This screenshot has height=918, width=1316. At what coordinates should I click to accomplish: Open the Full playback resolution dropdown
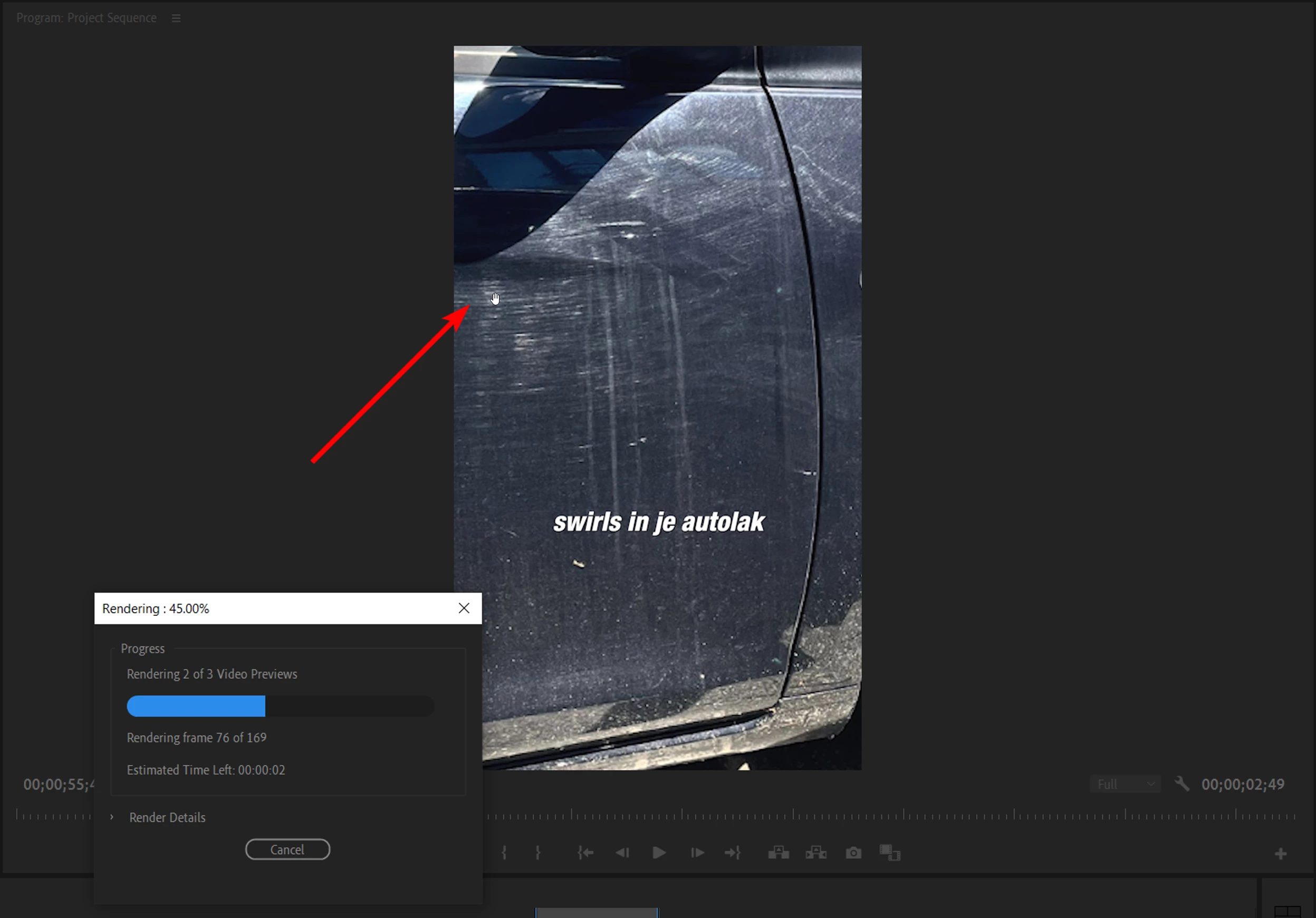pyautogui.click(x=1125, y=784)
